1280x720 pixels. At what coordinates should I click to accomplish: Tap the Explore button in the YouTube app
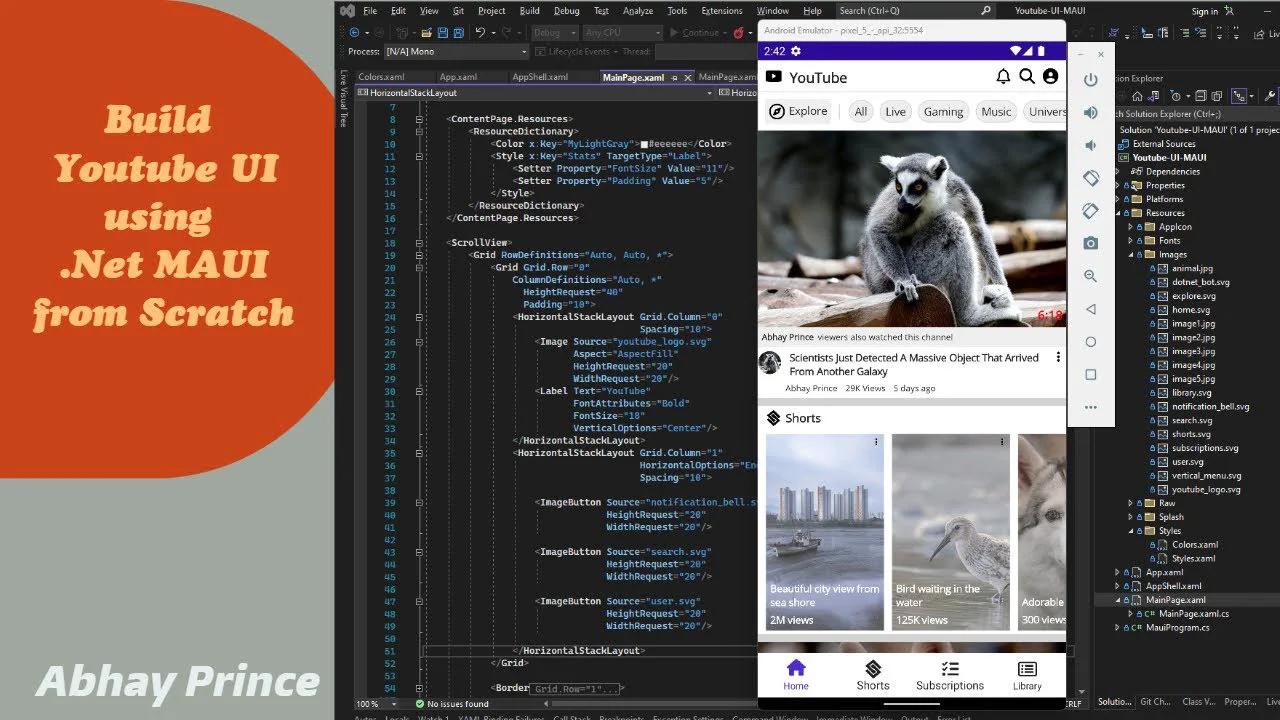tap(798, 111)
